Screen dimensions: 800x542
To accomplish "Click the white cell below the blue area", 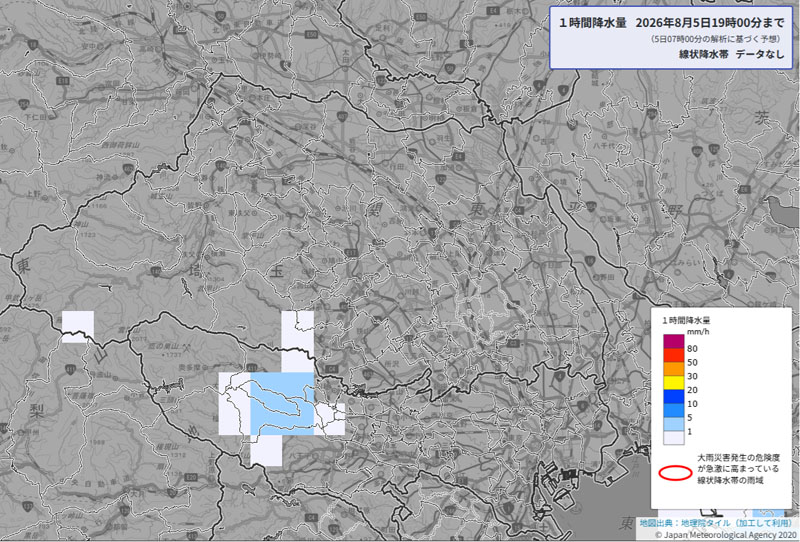I will 266,450.
